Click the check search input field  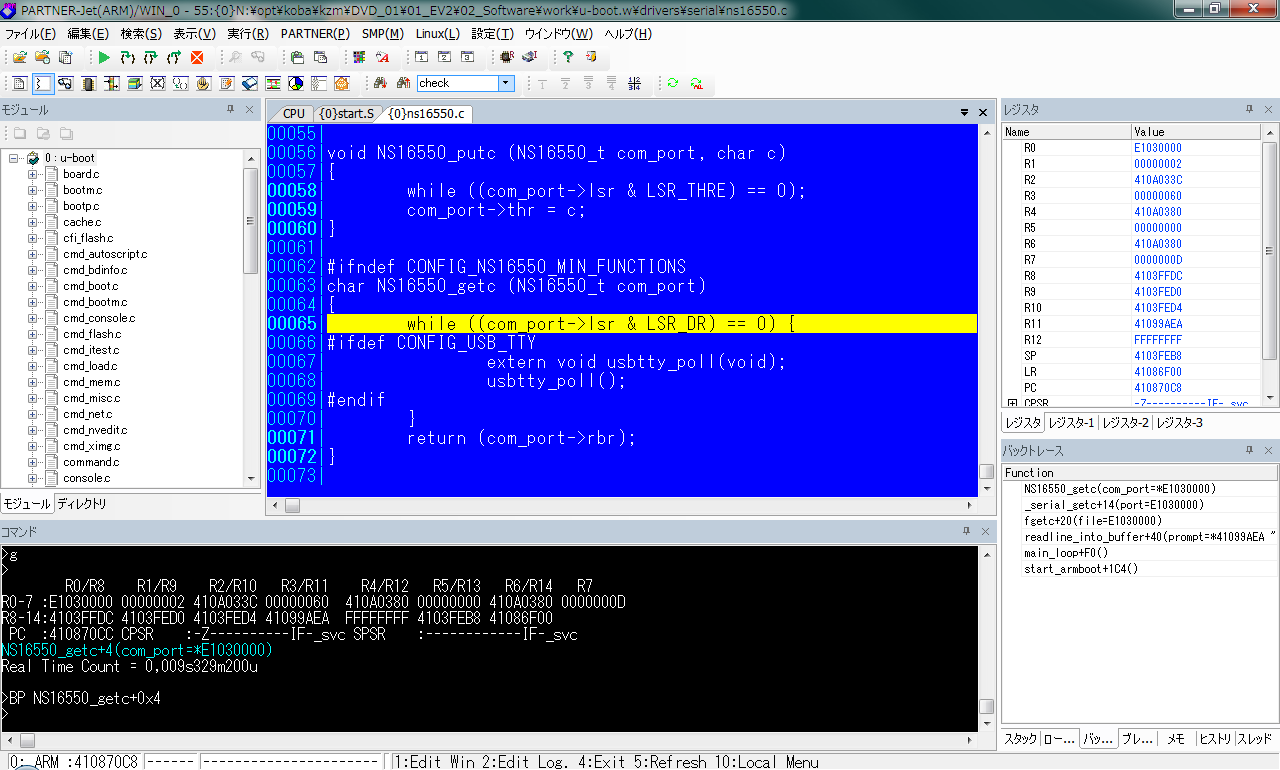(457, 84)
